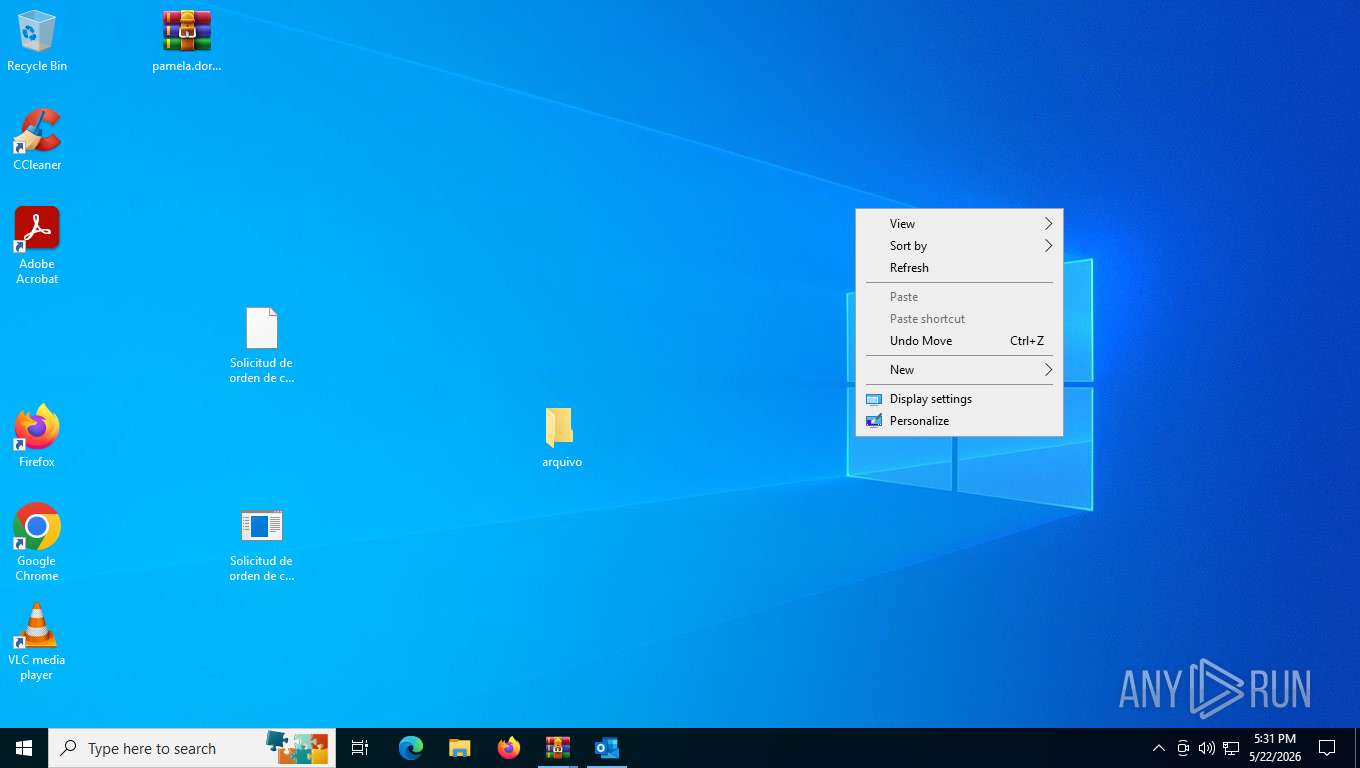Open Firefox from the taskbar
Image resolution: width=1360 pixels, height=768 pixels.
click(x=509, y=748)
